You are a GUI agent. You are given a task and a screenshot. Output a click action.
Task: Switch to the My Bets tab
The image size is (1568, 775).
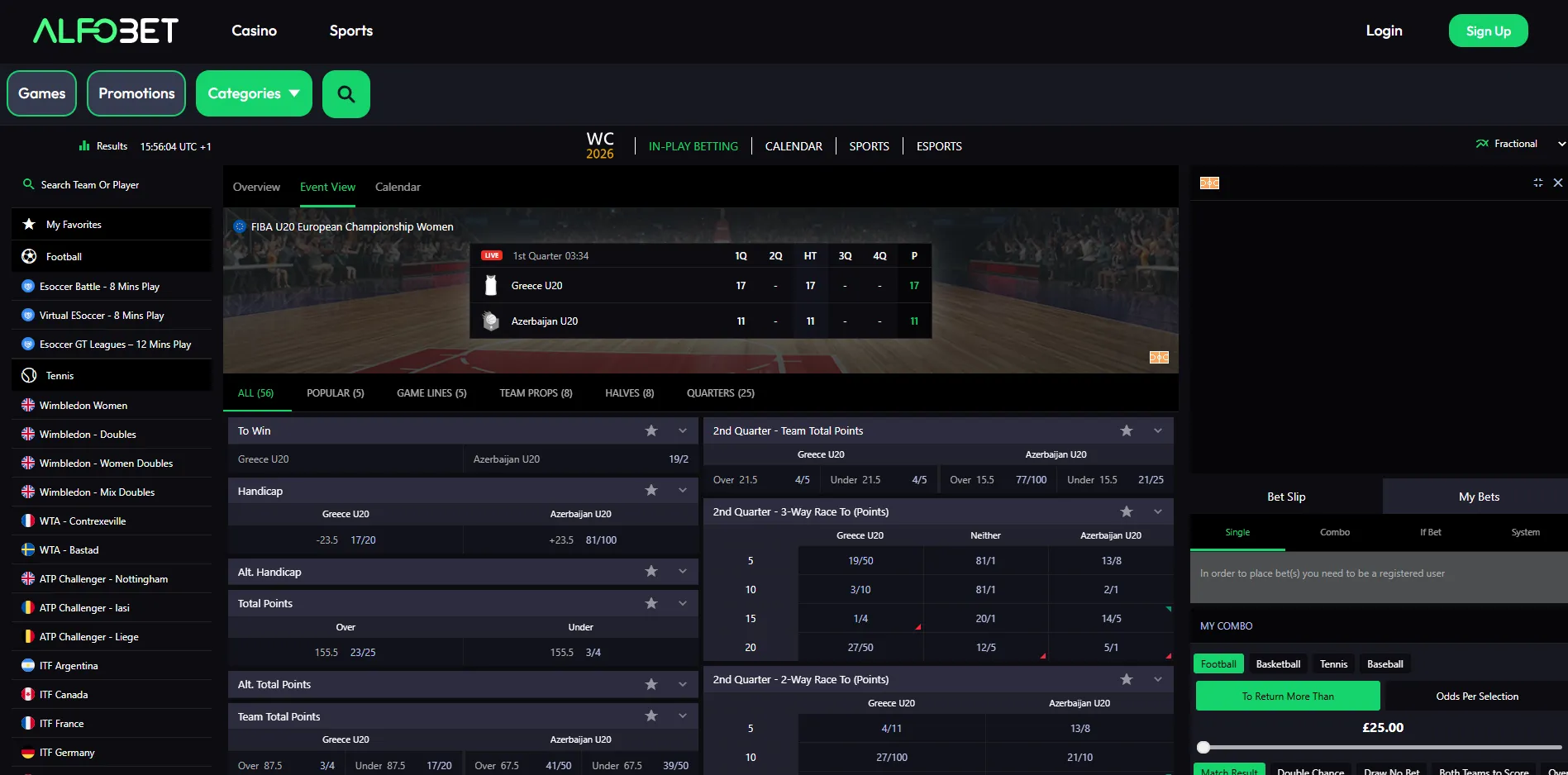pyautogui.click(x=1479, y=497)
